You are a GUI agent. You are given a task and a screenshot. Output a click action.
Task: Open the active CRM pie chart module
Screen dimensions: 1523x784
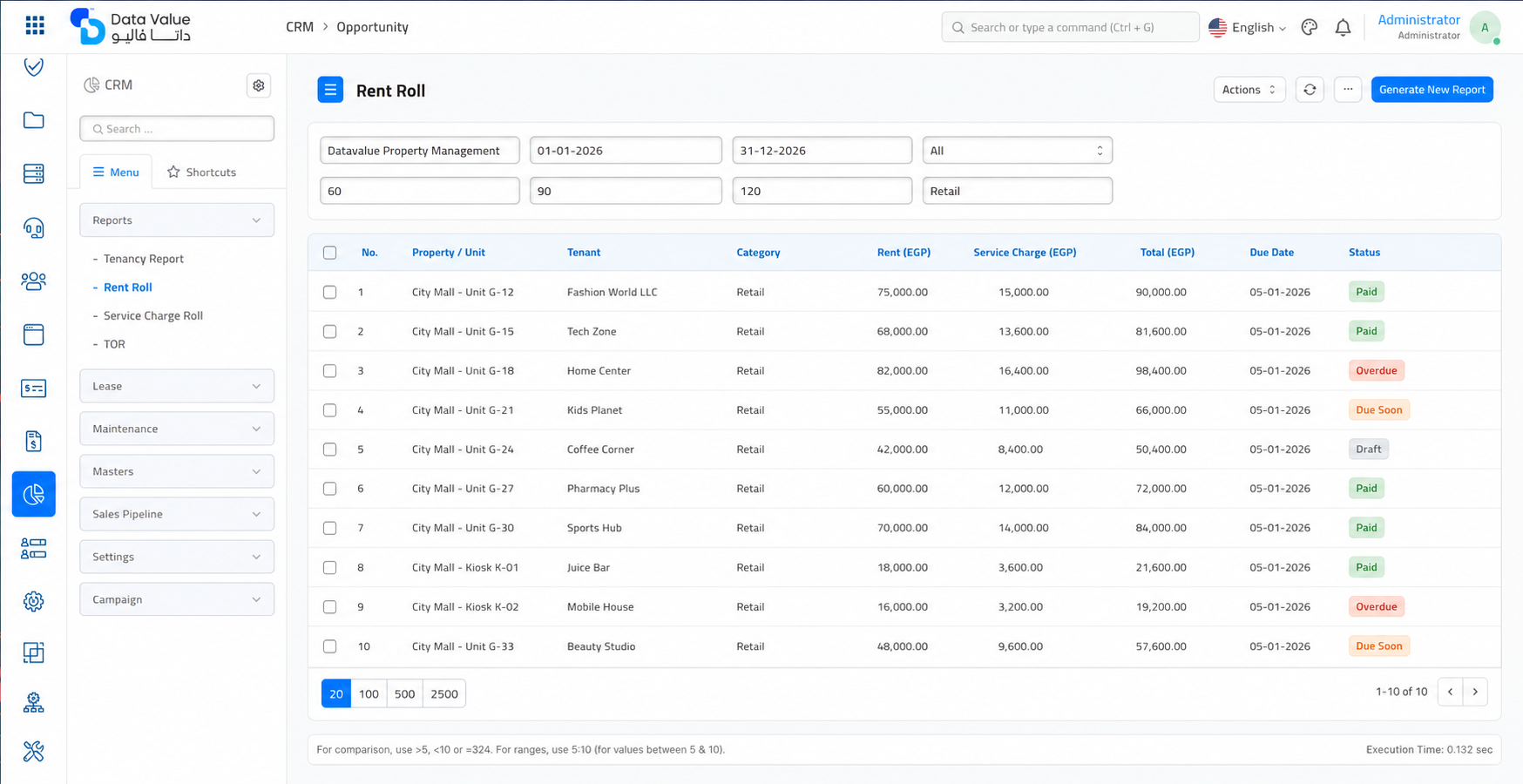[34, 494]
